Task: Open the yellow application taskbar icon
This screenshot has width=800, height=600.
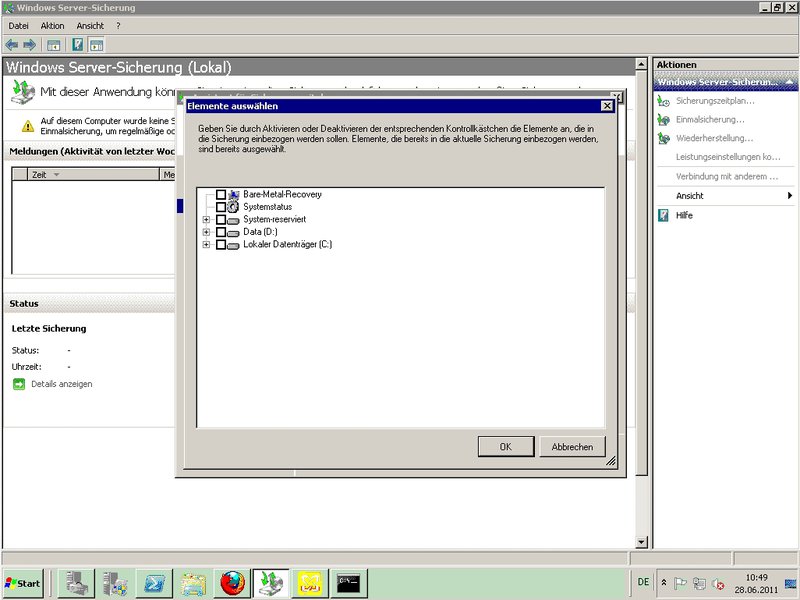Action: [310, 583]
